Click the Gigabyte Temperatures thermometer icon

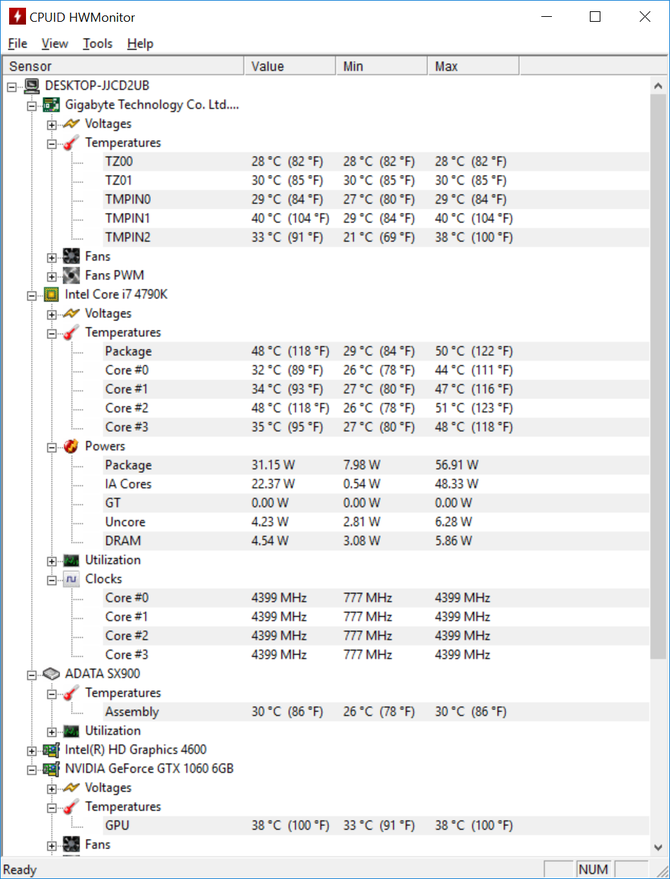[x=71, y=143]
